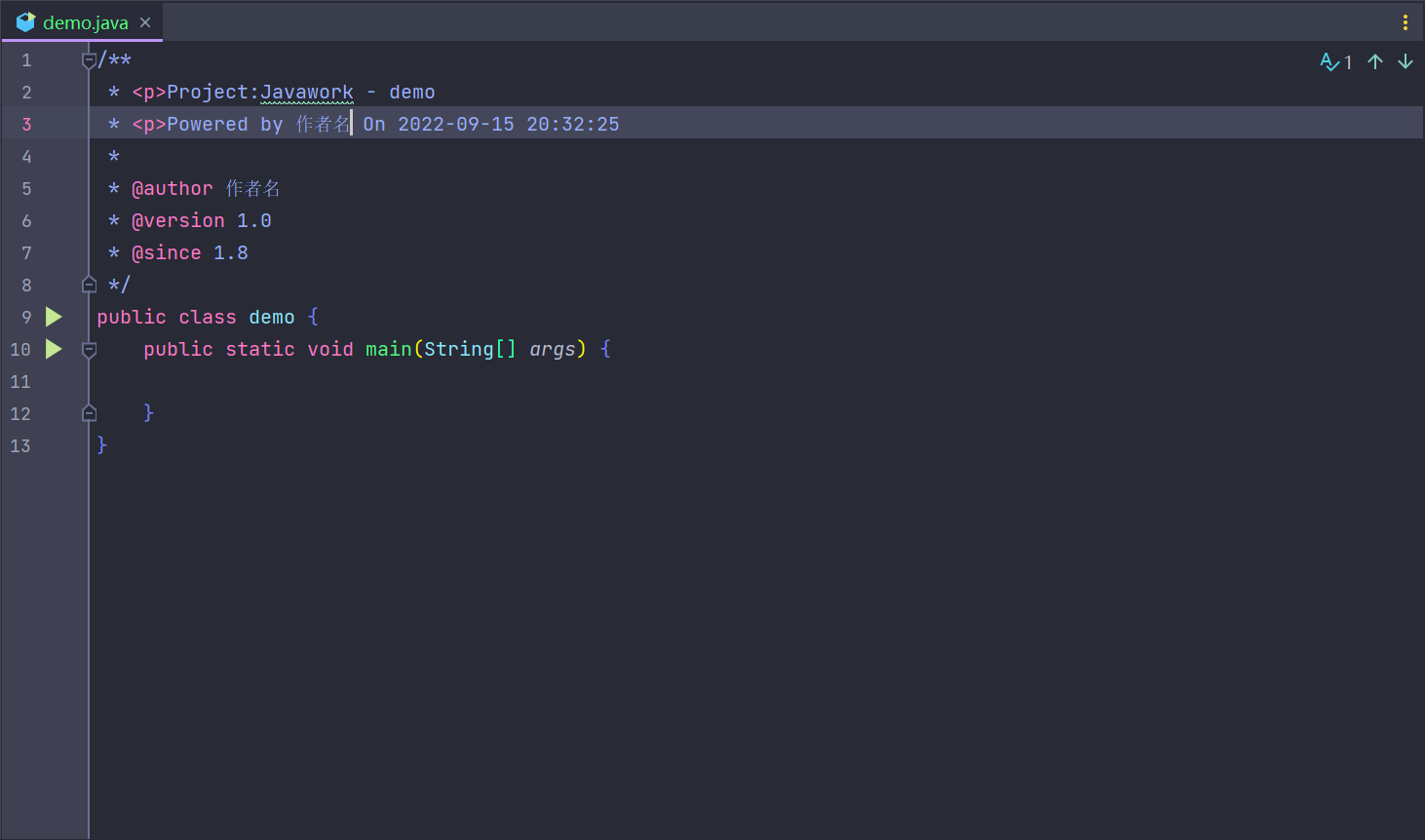The image size is (1425, 840).
Task: Click the closing brace on line 13
Action: click(102, 445)
